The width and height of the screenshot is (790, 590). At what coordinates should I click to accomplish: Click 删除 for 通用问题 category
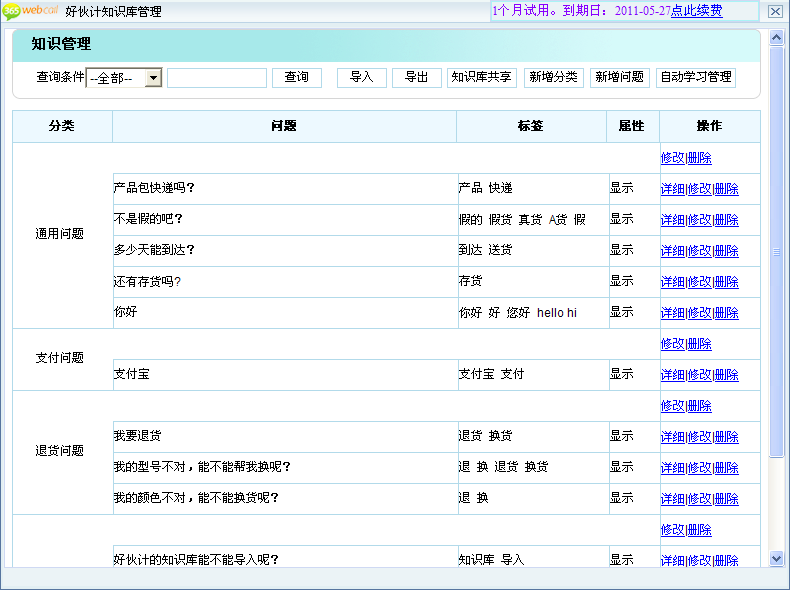(x=700, y=158)
